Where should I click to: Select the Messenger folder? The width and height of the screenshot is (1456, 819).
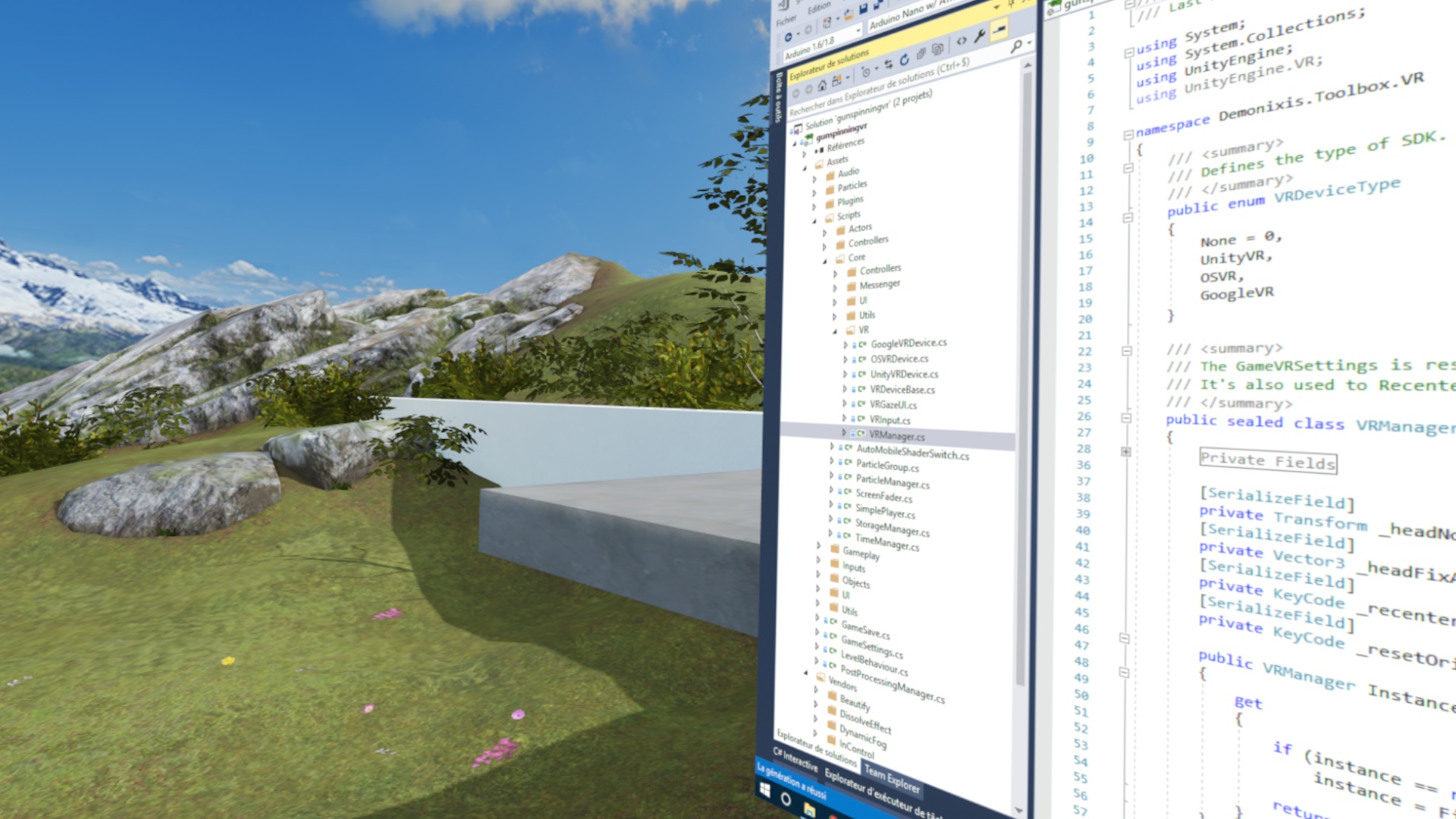pyautogui.click(x=880, y=285)
